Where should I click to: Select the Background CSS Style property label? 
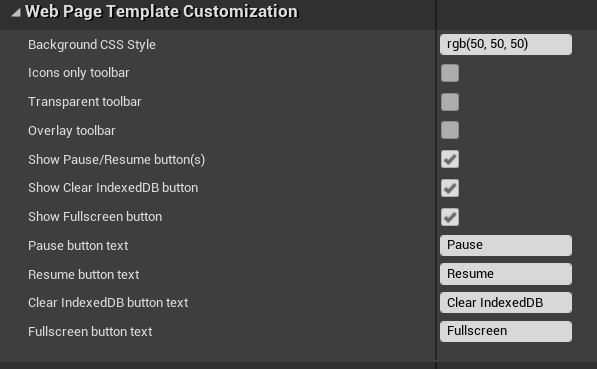(x=92, y=45)
